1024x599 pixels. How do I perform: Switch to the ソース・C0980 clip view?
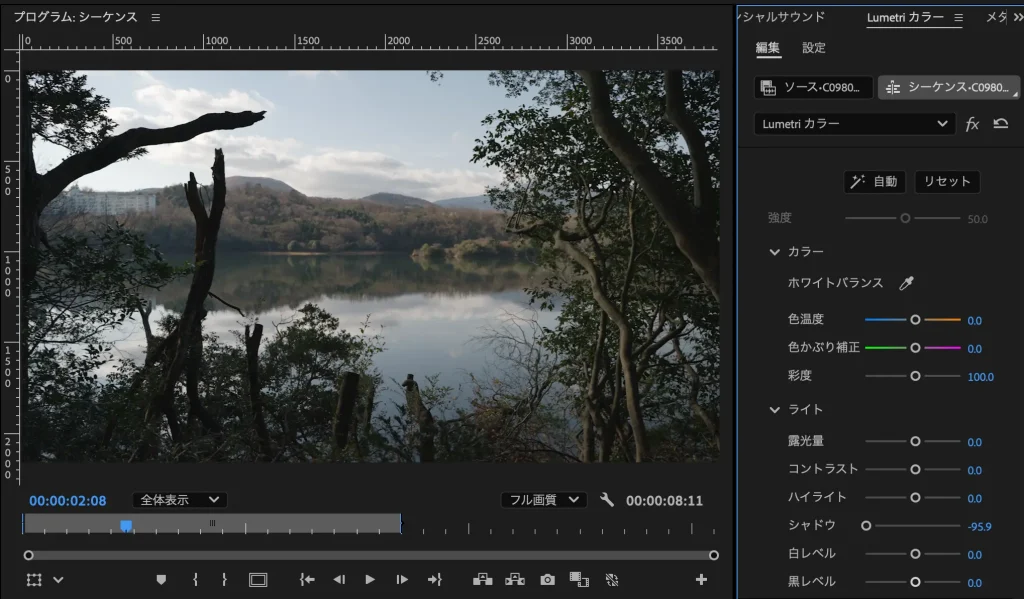[813, 87]
